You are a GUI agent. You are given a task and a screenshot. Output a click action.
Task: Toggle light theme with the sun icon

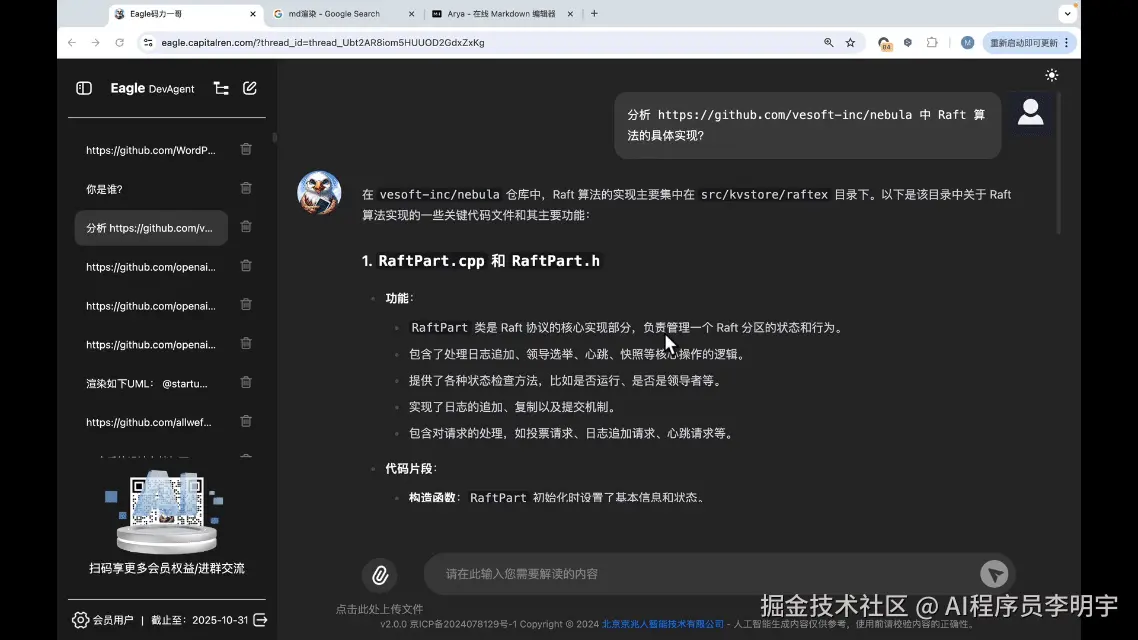(x=1051, y=75)
